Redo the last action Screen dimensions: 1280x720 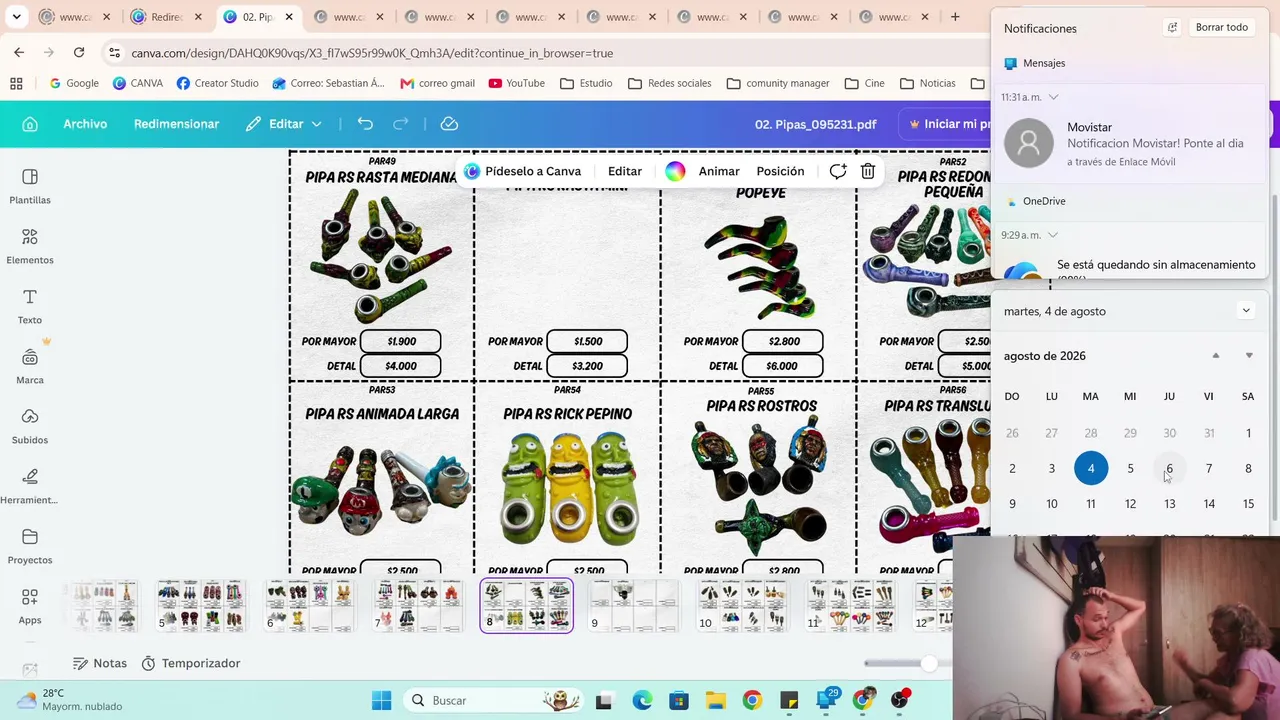401,124
